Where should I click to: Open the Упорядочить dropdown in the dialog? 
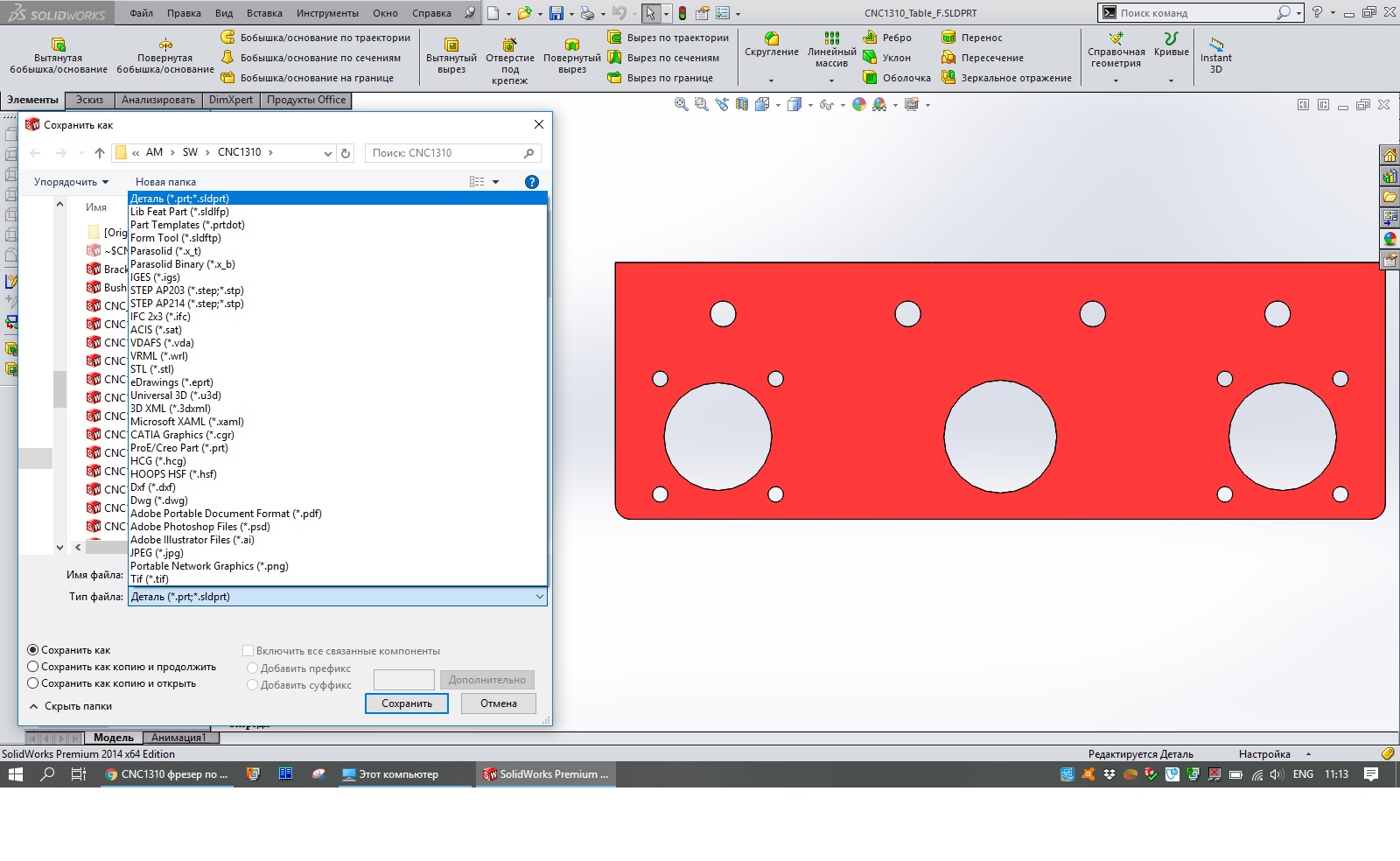(x=71, y=182)
